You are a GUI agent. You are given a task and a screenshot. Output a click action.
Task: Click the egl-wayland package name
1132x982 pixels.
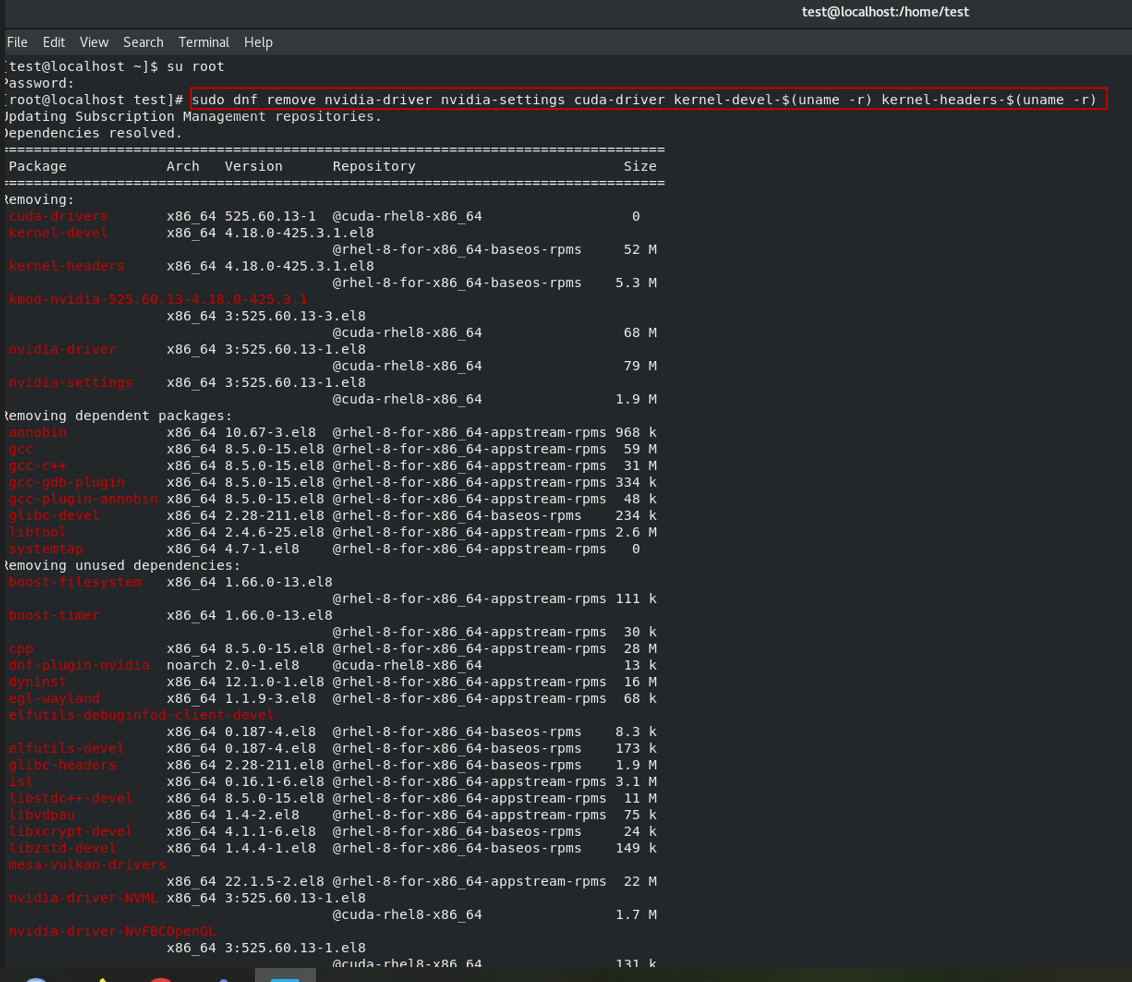click(x=54, y=698)
